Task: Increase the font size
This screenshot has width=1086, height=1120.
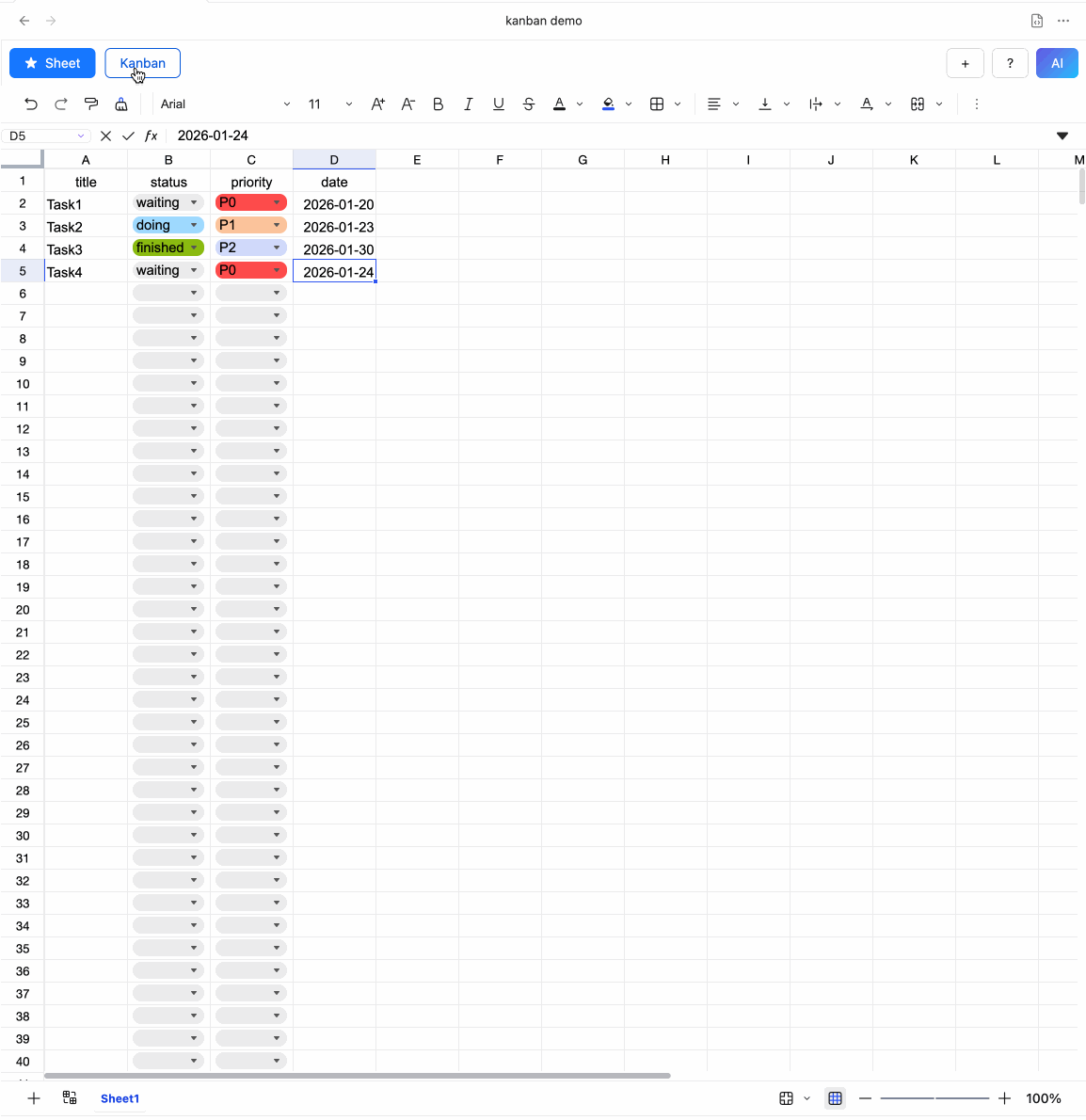Action: (377, 104)
